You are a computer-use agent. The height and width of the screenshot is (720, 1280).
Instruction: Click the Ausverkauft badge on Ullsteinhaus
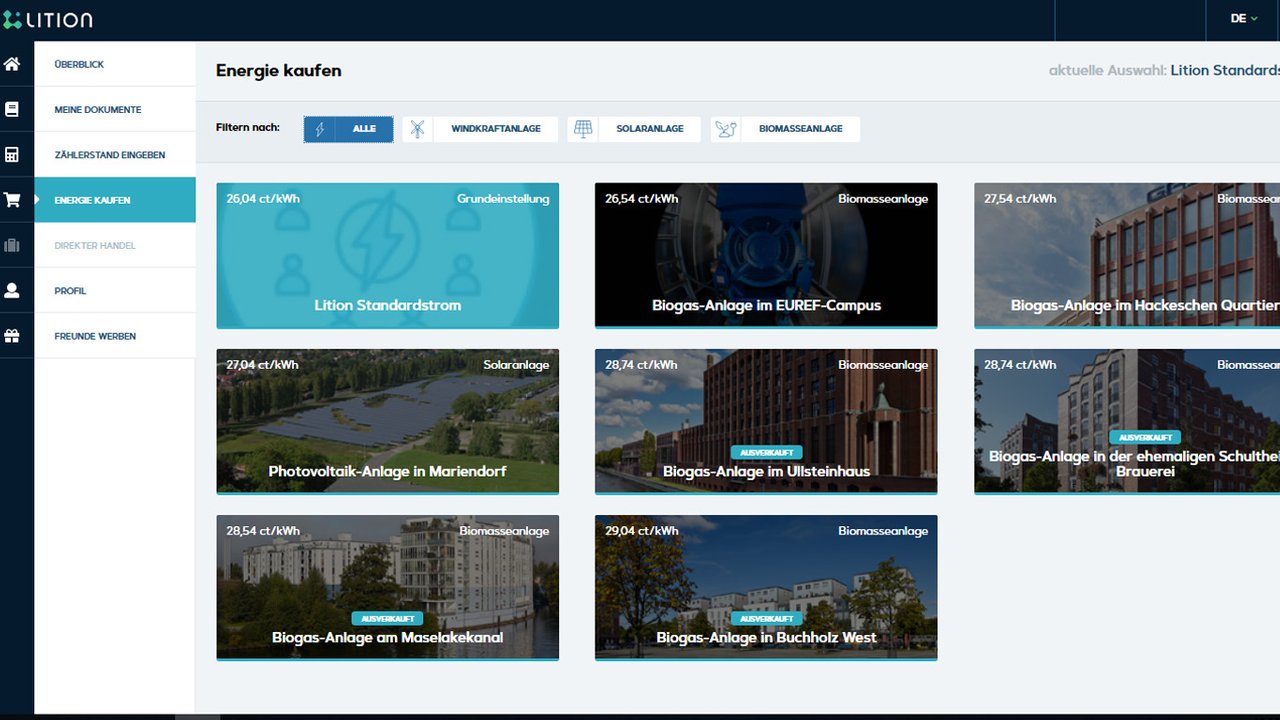click(766, 452)
